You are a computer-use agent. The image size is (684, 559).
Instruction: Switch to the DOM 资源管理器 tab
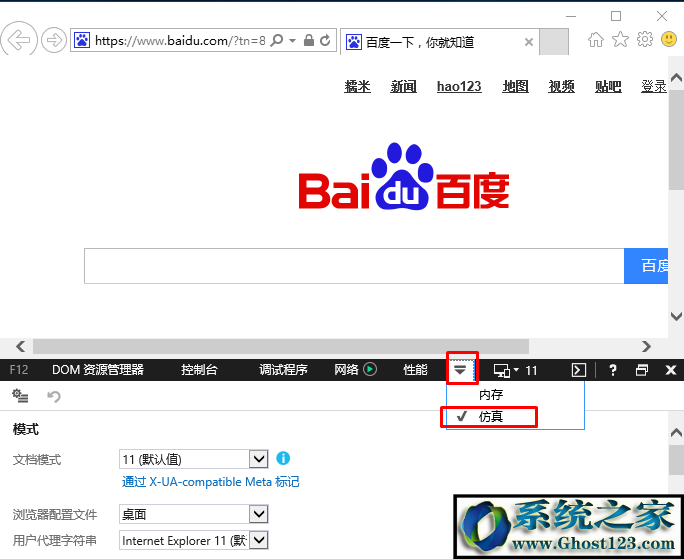tap(98, 370)
